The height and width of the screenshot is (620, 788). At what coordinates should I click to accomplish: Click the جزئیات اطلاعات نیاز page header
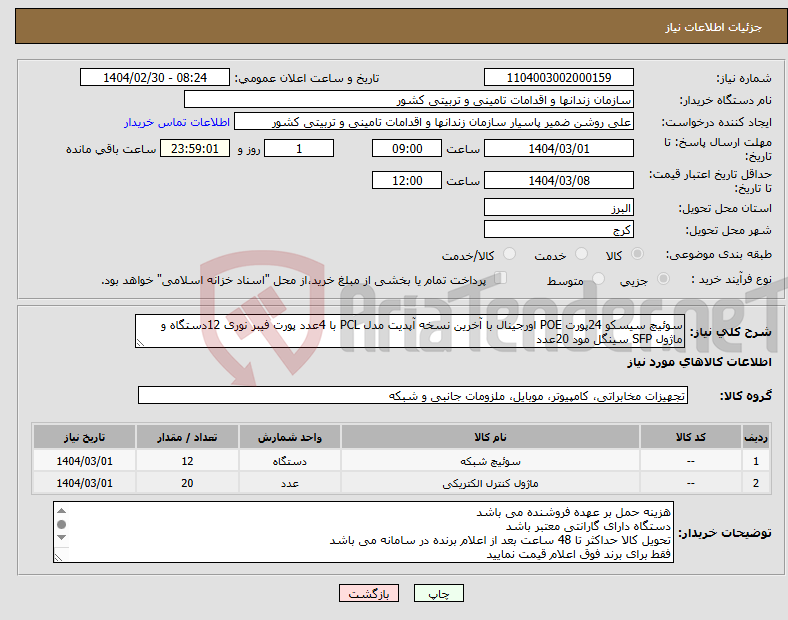pyautogui.click(x=713, y=27)
